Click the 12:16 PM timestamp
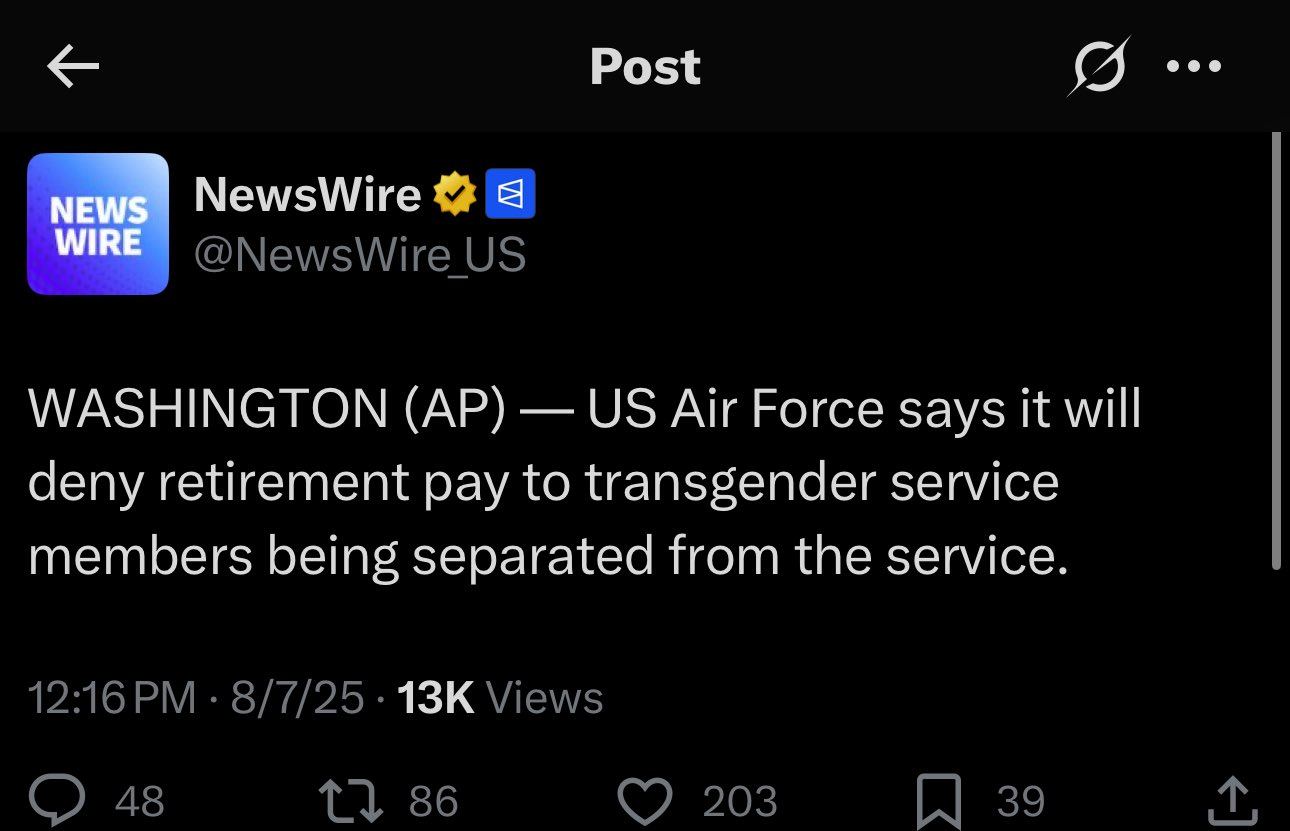Screen dimensions: 1290x831 coord(112,698)
